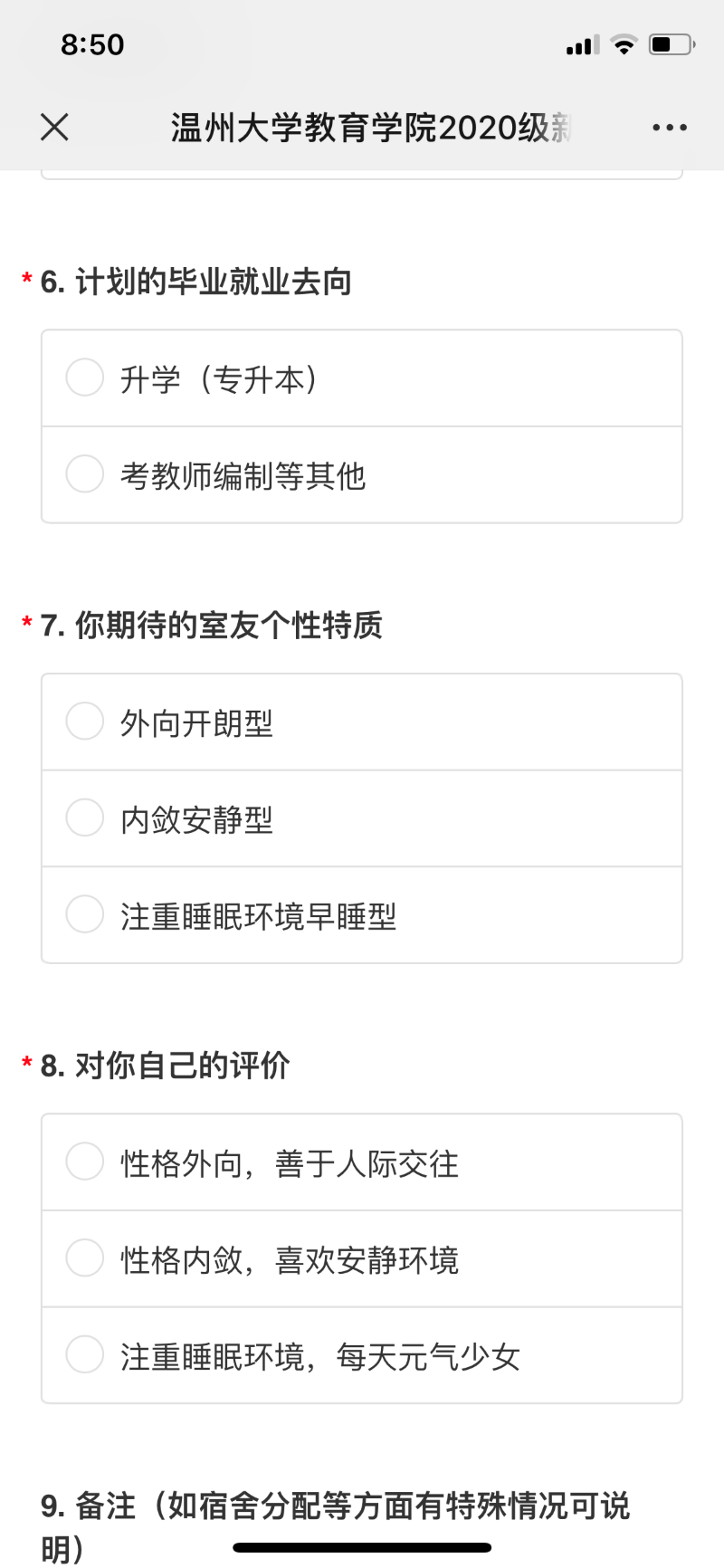This screenshot has width=724, height=1568.
Task: Close the survey page with X icon
Action: coord(54,128)
